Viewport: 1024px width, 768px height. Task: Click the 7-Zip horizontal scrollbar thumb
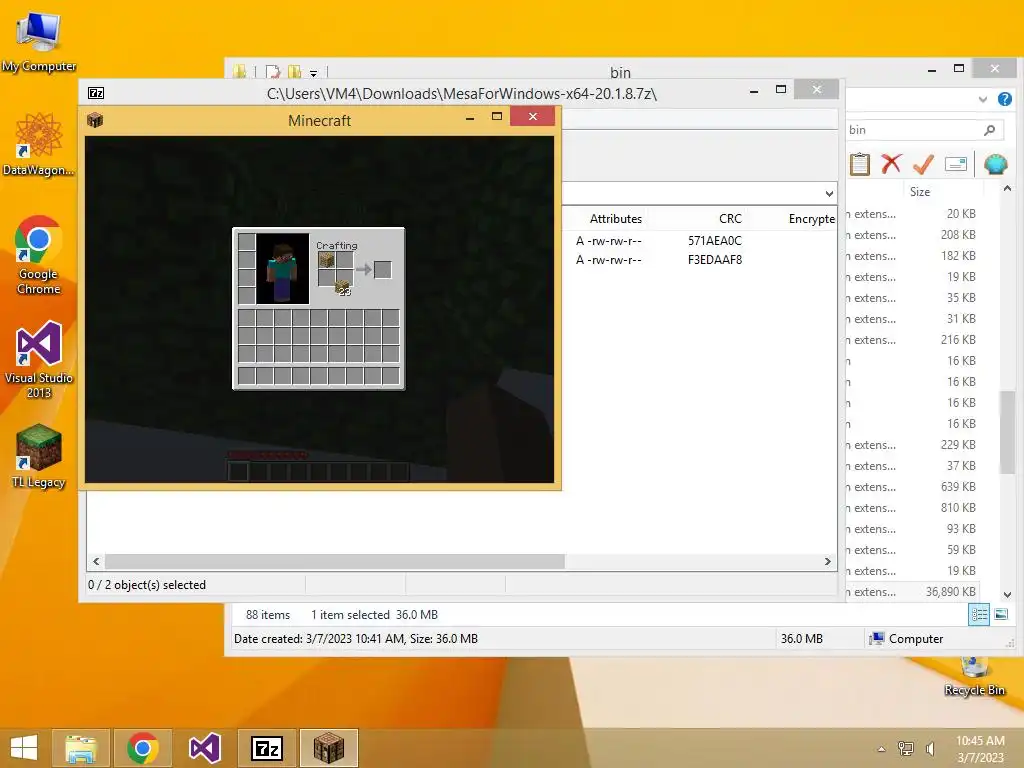click(335, 562)
